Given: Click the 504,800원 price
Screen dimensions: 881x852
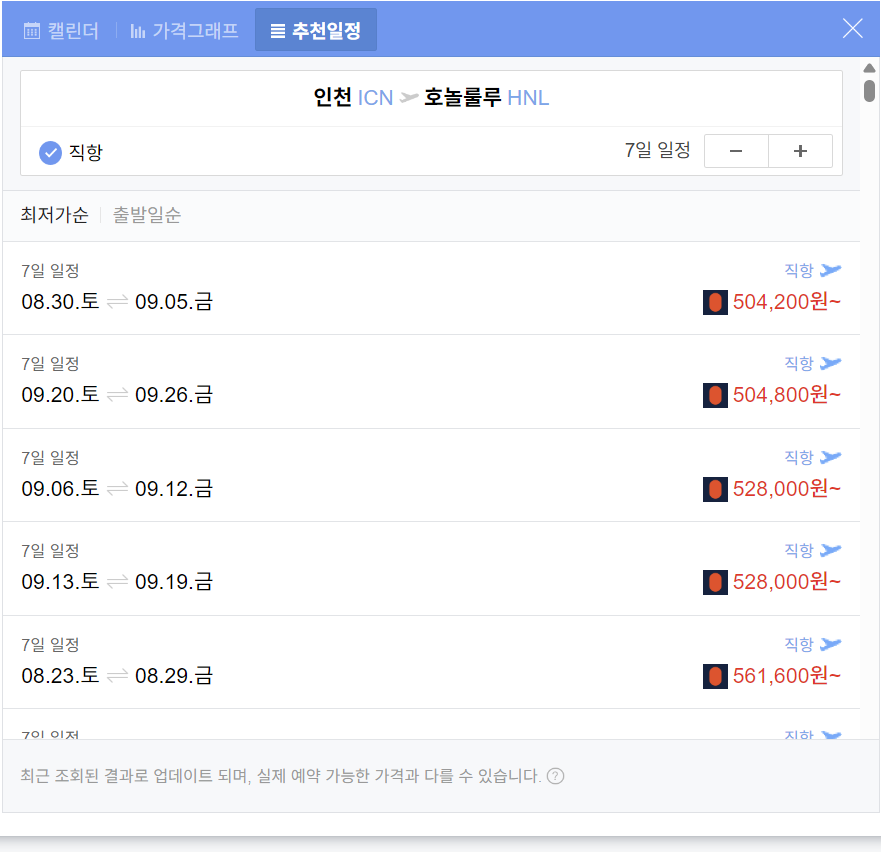Looking at the screenshot, I should pyautogui.click(x=787, y=395).
